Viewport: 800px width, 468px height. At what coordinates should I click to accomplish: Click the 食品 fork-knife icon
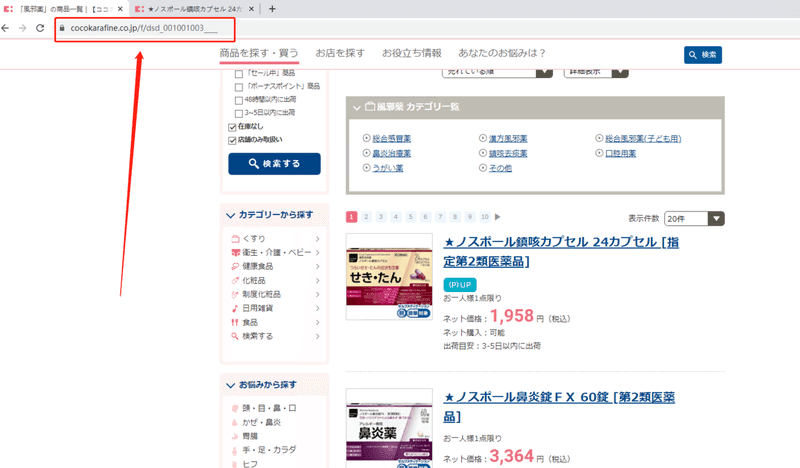coord(235,322)
